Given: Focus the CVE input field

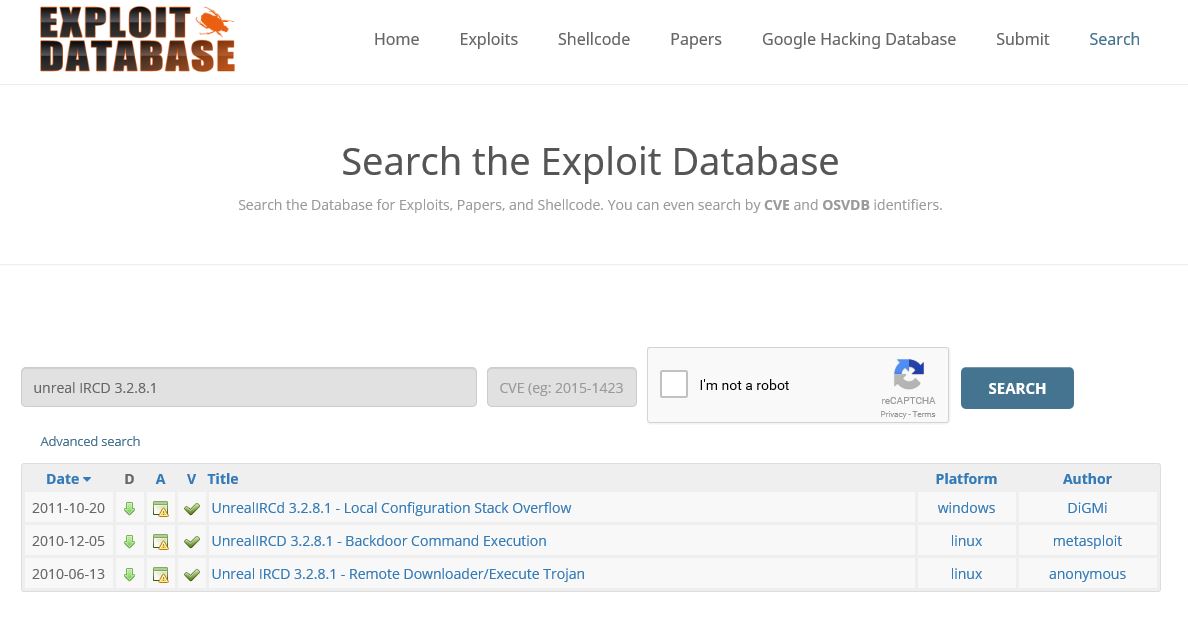Looking at the screenshot, I should (561, 387).
